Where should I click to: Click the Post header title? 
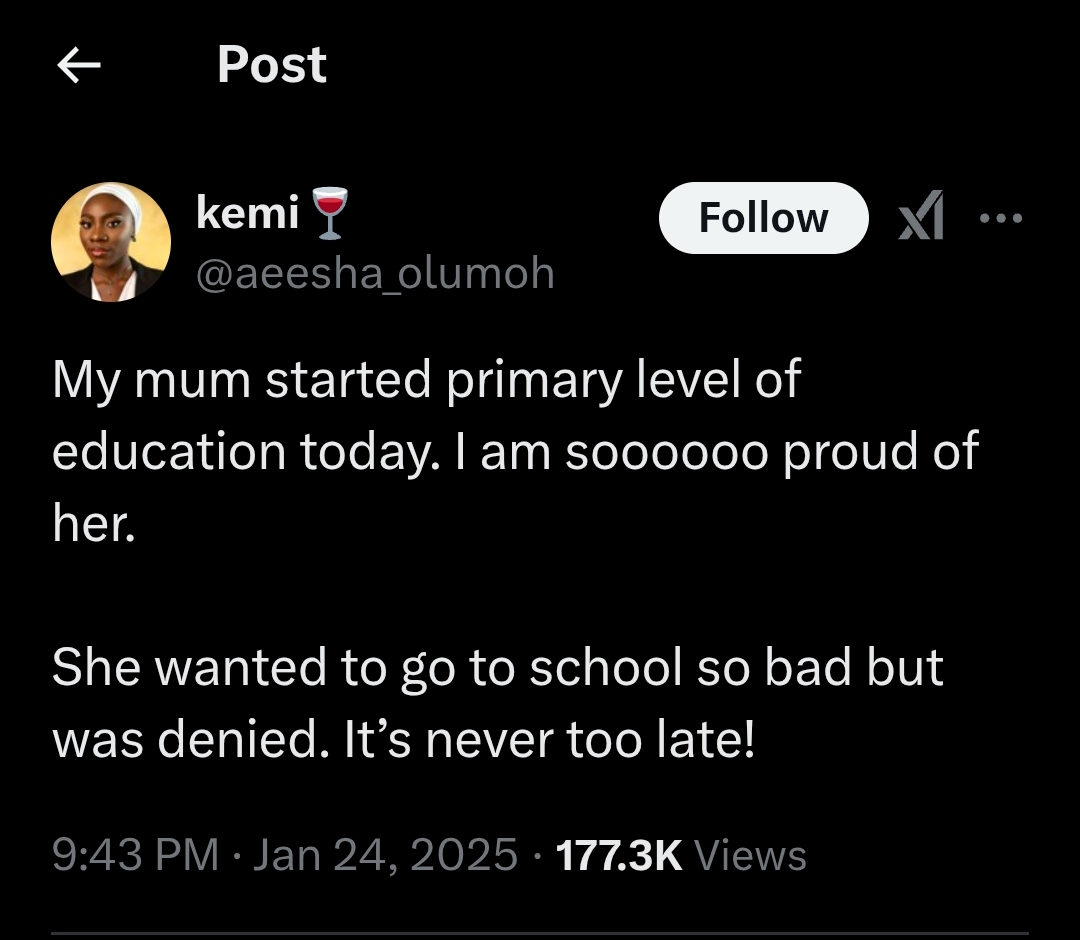(272, 65)
